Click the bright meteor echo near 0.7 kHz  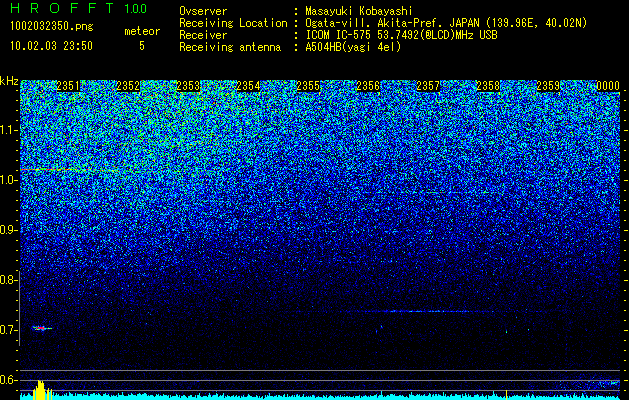[42, 328]
